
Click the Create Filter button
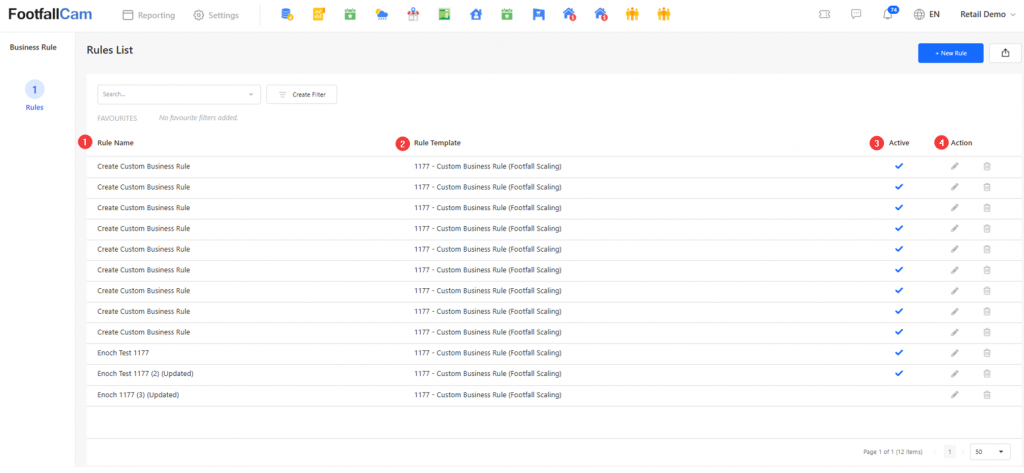(x=302, y=94)
